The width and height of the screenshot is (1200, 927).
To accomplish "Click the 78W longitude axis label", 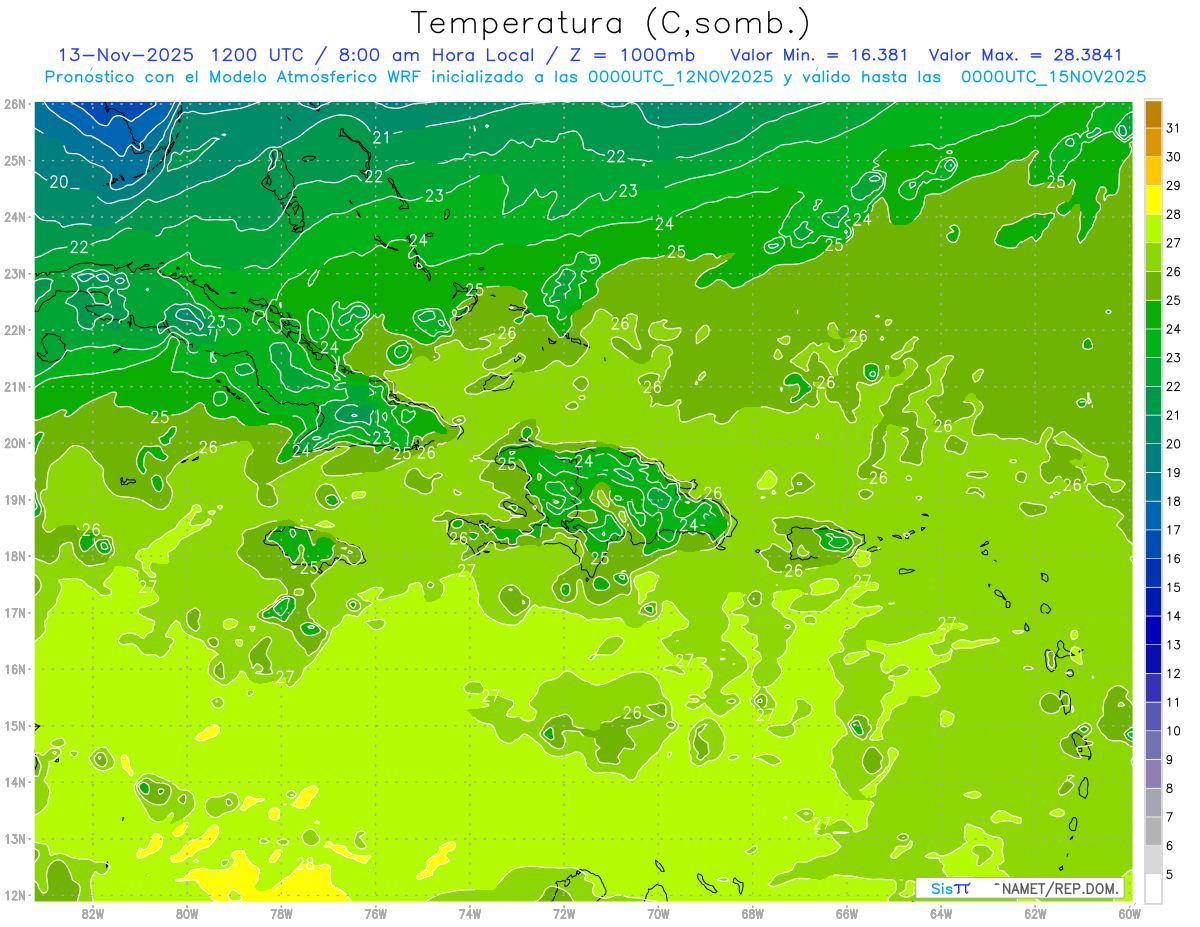I will [x=281, y=913].
